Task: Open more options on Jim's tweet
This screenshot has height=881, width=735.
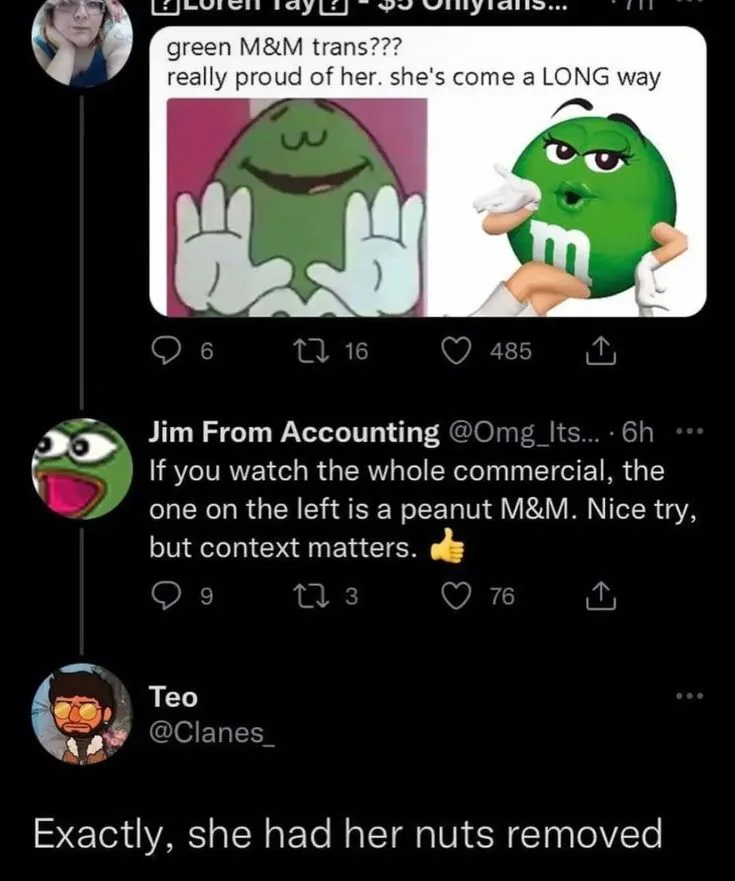Action: (x=689, y=433)
